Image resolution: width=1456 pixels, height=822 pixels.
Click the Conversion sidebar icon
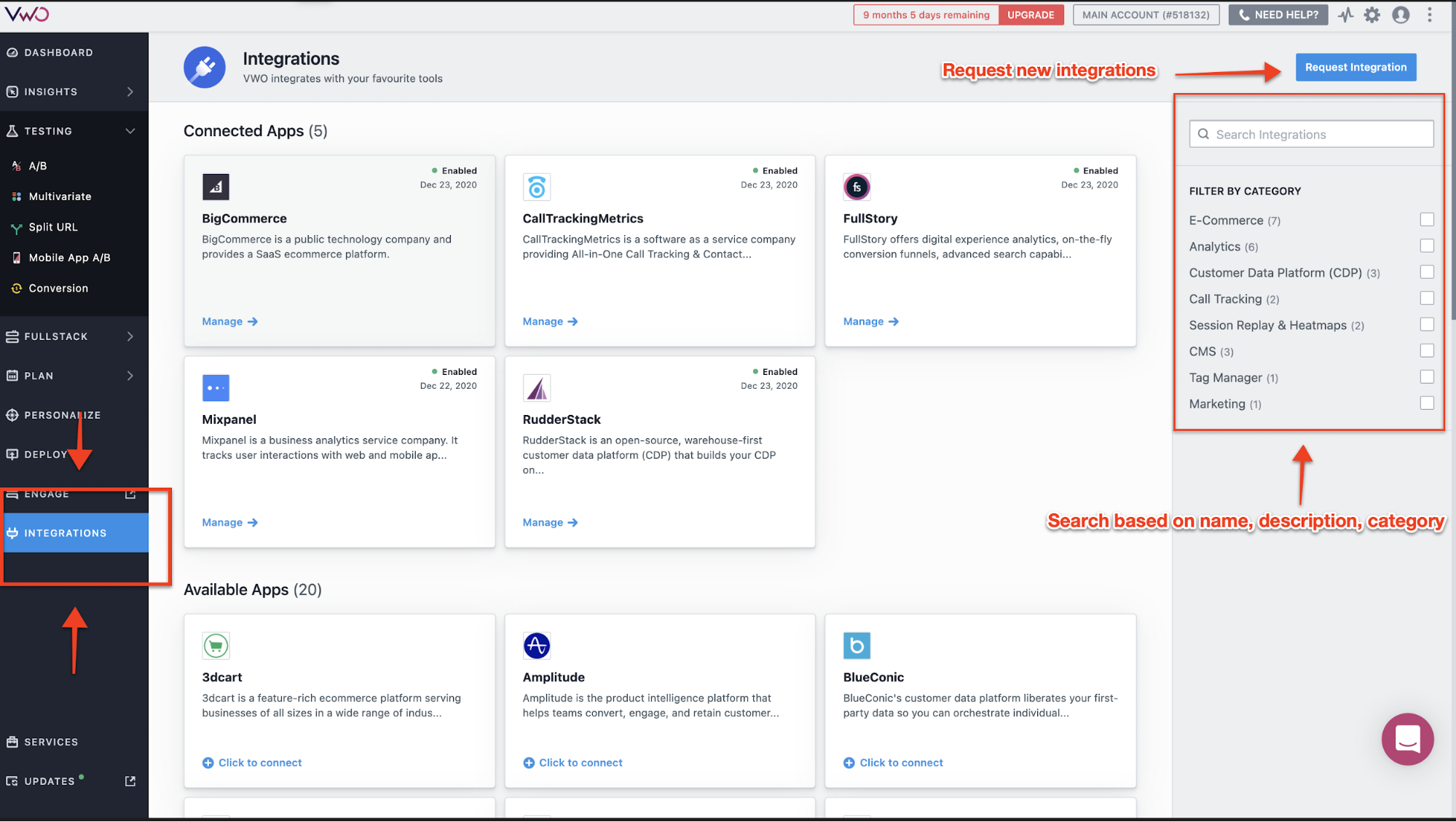coord(16,288)
